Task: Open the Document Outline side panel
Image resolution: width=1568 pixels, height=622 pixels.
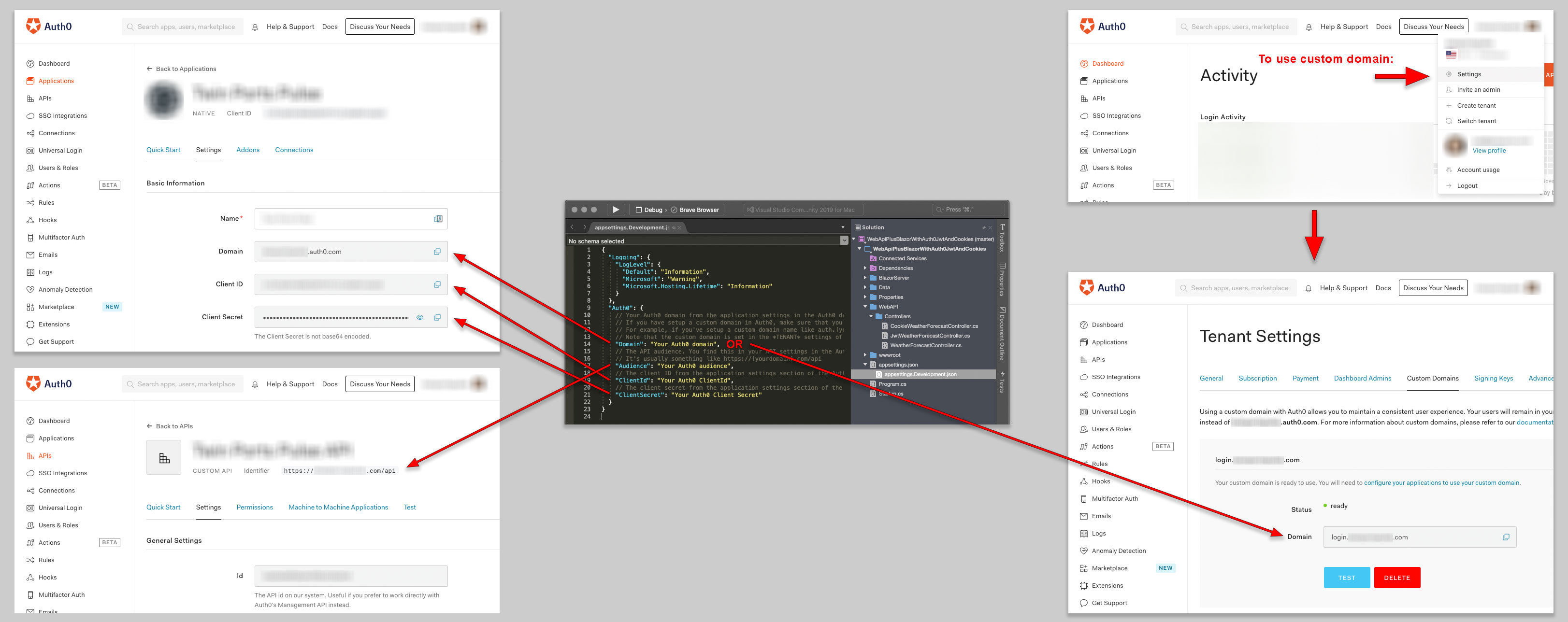Action: (1002, 334)
